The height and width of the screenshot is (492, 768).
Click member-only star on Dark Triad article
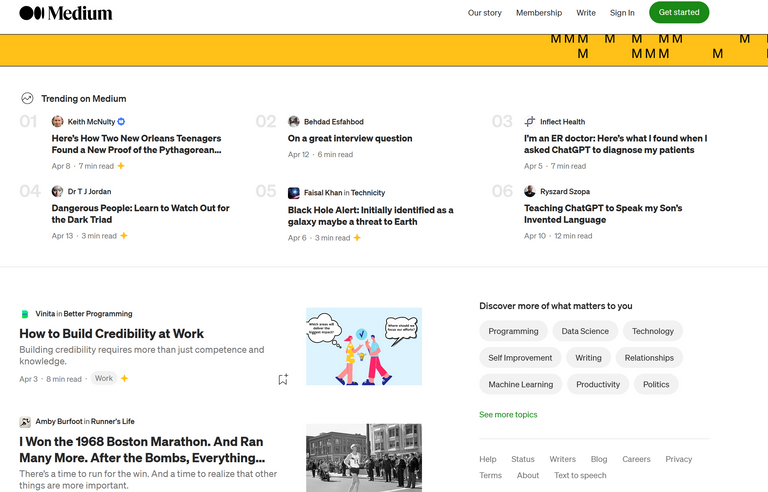(x=124, y=236)
